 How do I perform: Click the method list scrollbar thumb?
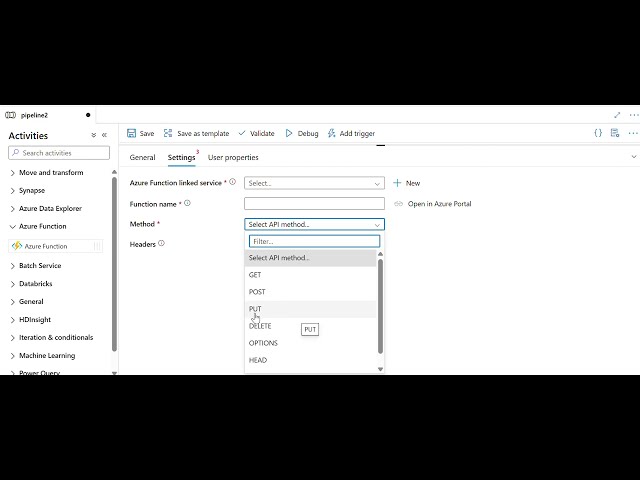(x=380, y=306)
